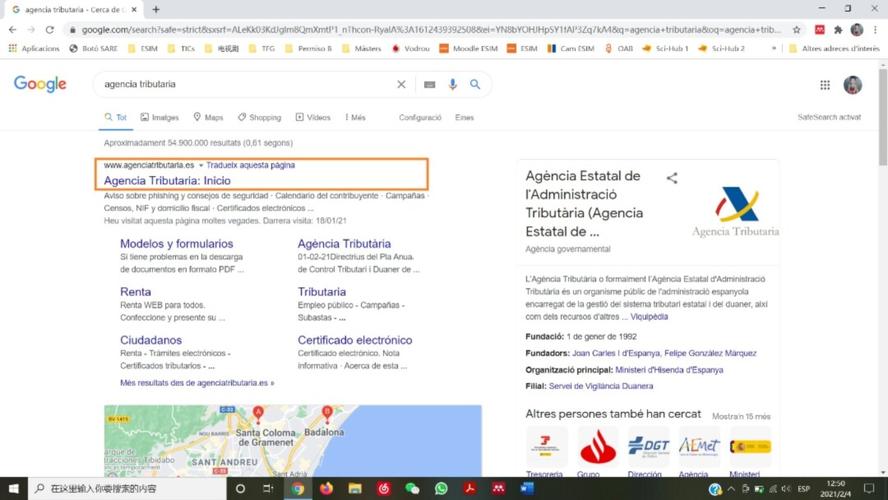888x500 pixels.
Task: Open the Aplicacions bookmarks shortcut
Action: (x=34, y=49)
